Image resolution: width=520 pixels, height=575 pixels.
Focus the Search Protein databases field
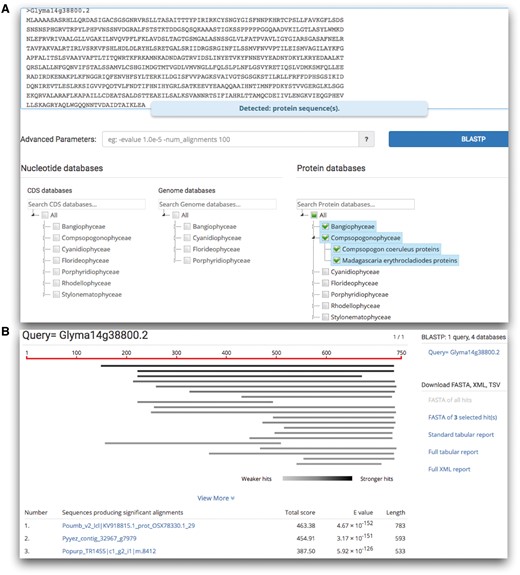pos(355,204)
